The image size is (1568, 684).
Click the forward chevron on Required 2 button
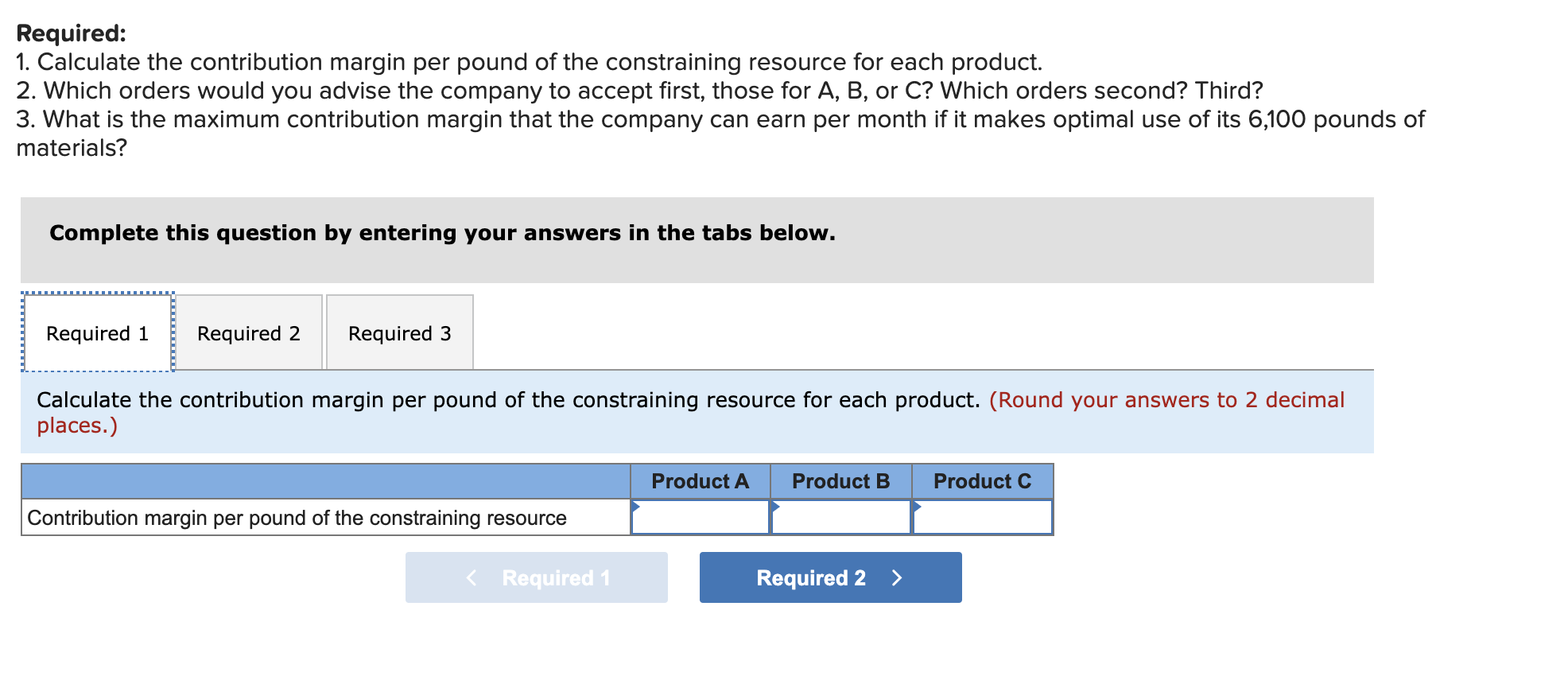[x=897, y=577]
